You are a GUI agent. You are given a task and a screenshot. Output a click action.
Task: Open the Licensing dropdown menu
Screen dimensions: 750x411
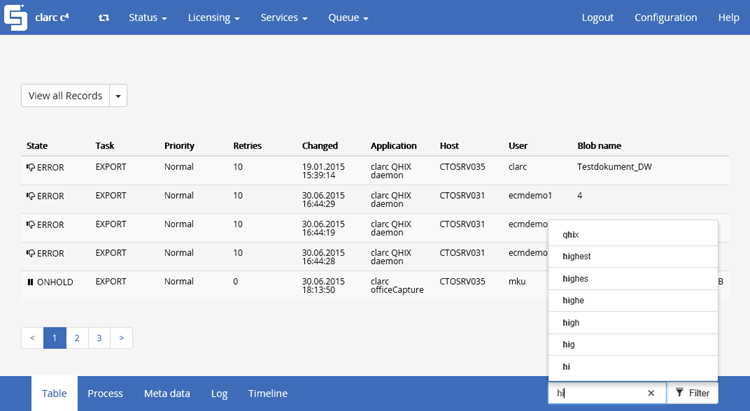tap(213, 18)
